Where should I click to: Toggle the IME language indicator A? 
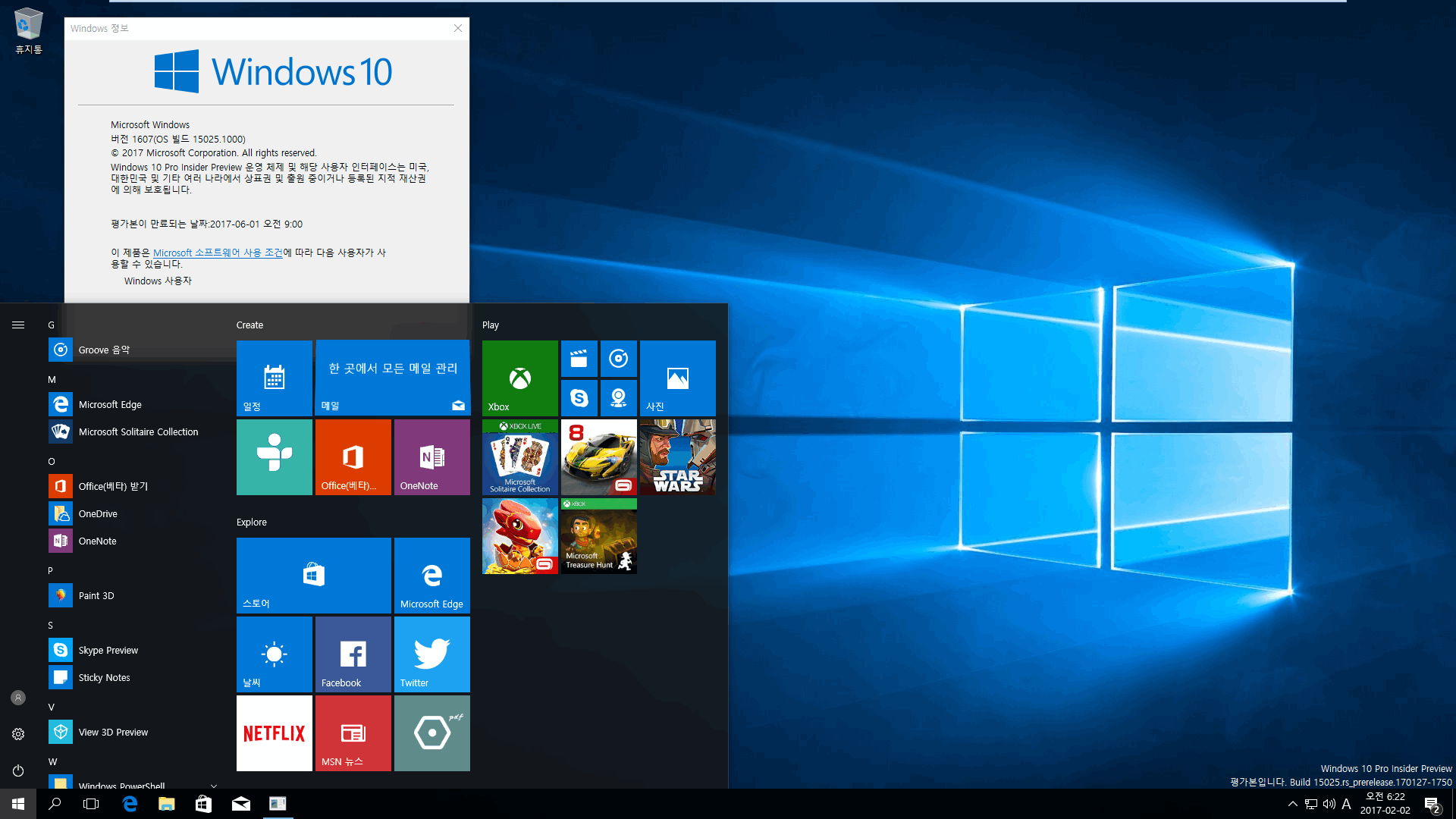pyautogui.click(x=1347, y=804)
